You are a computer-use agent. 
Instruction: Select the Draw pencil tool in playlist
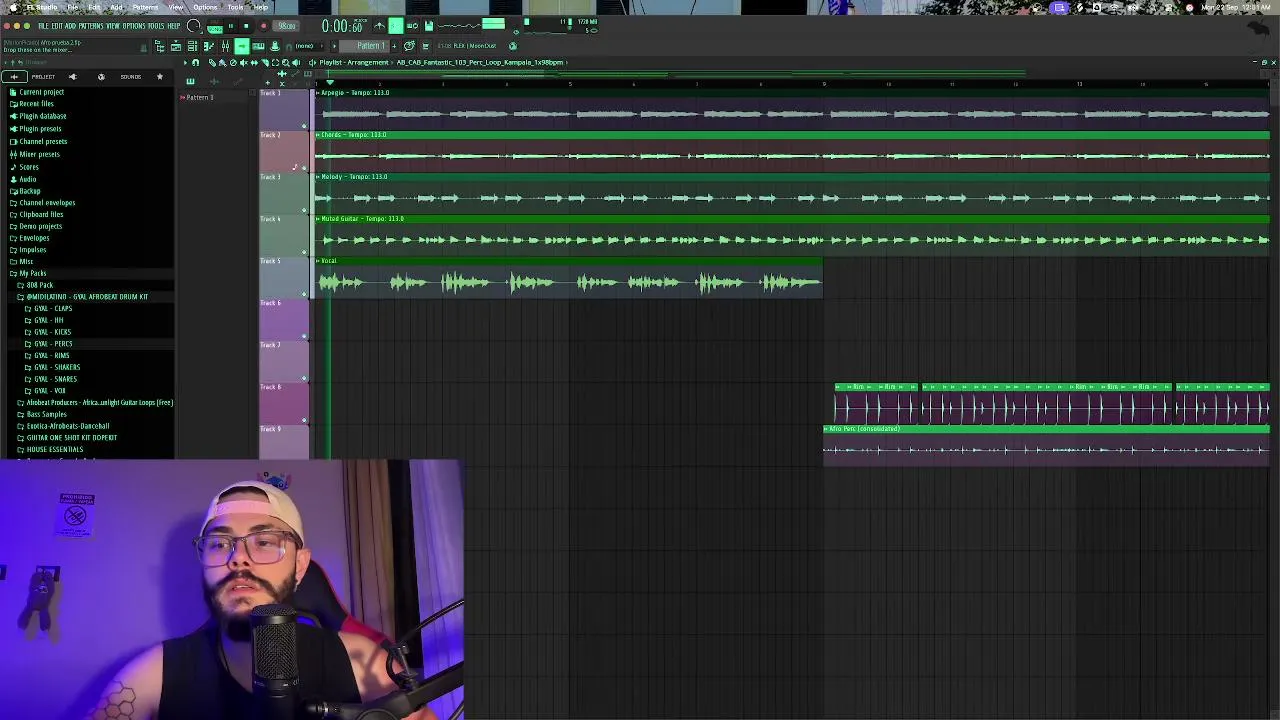click(x=212, y=62)
